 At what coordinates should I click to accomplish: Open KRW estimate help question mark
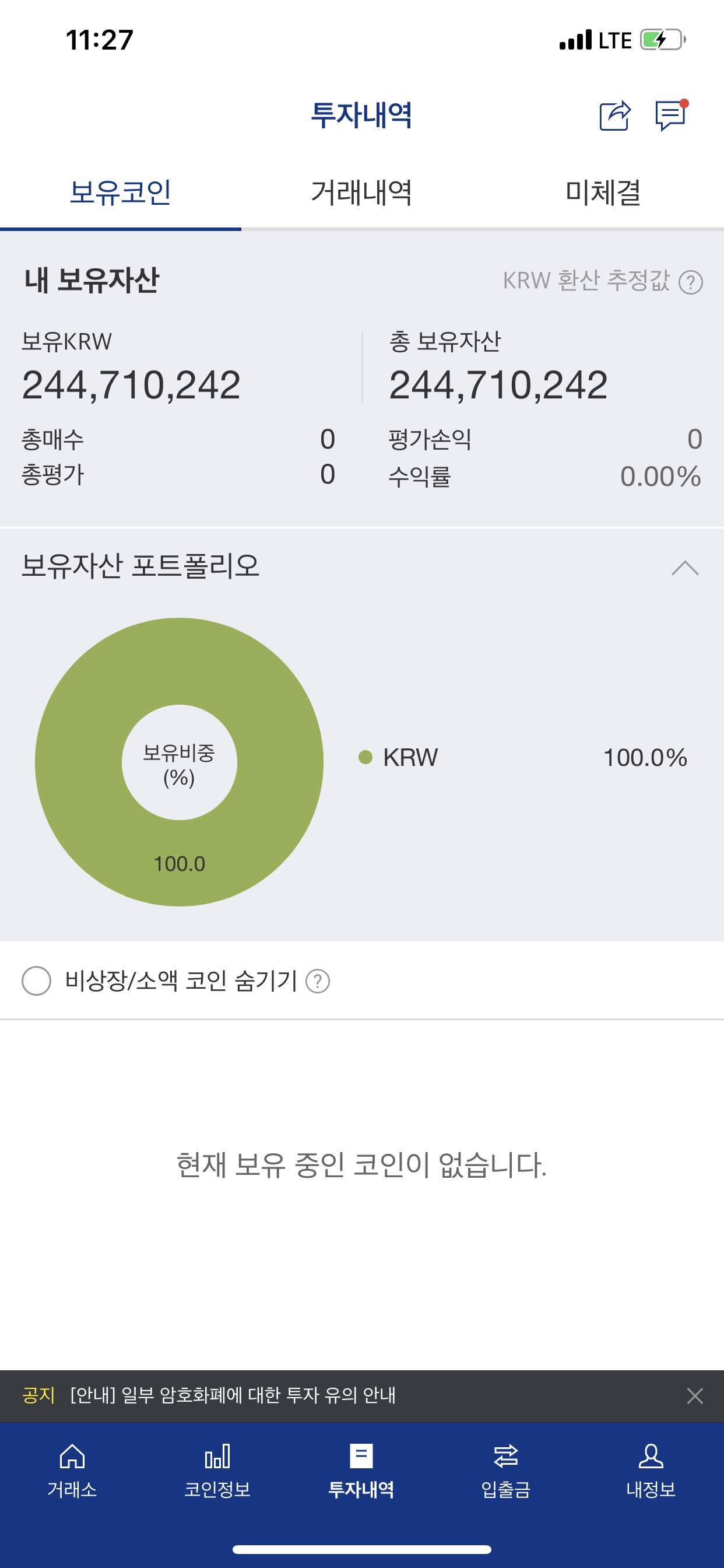click(x=691, y=282)
